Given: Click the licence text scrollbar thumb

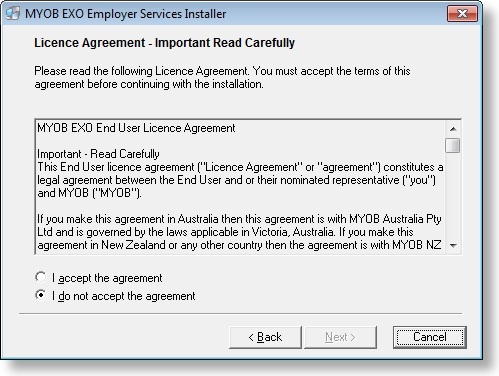Looking at the screenshot, I should pyautogui.click(x=453, y=145).
